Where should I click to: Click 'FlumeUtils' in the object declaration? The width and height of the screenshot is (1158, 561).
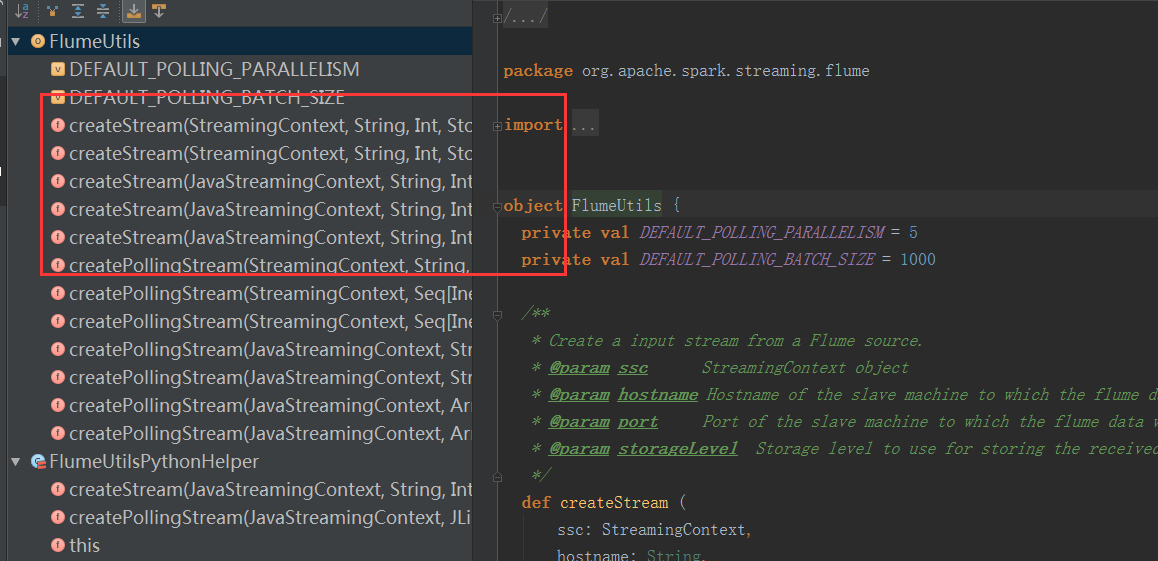pos(617,204)
